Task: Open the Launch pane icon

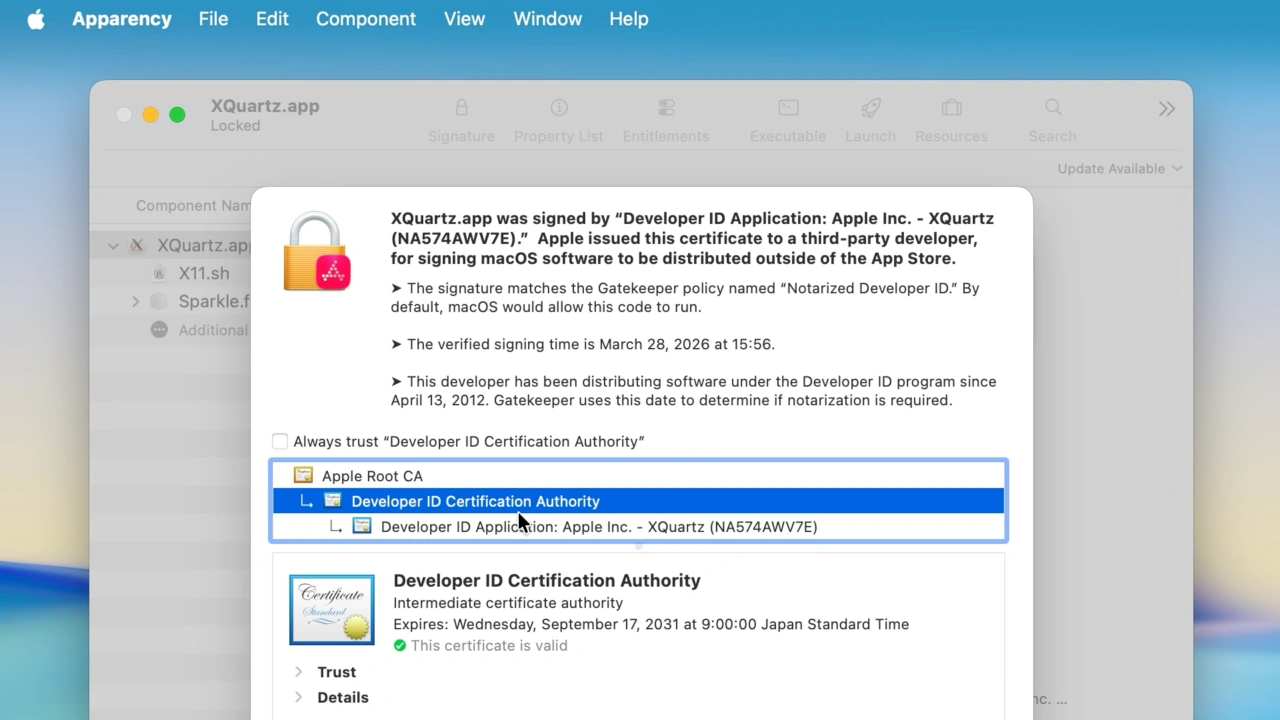Action: click(869, 118)
